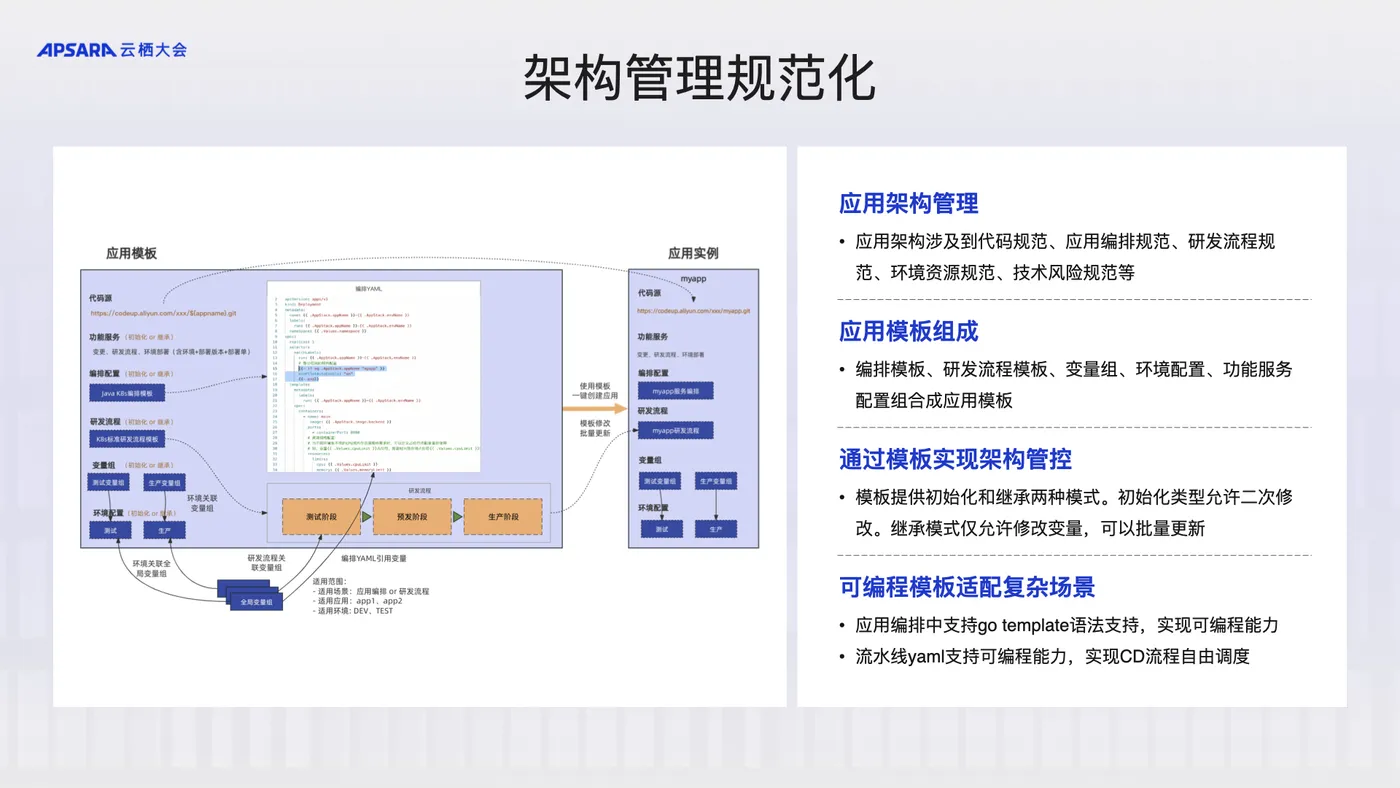Click 测试变量组 box inside myapp instance
Screen dimensions: 1400x788
[x=661, y=482]
